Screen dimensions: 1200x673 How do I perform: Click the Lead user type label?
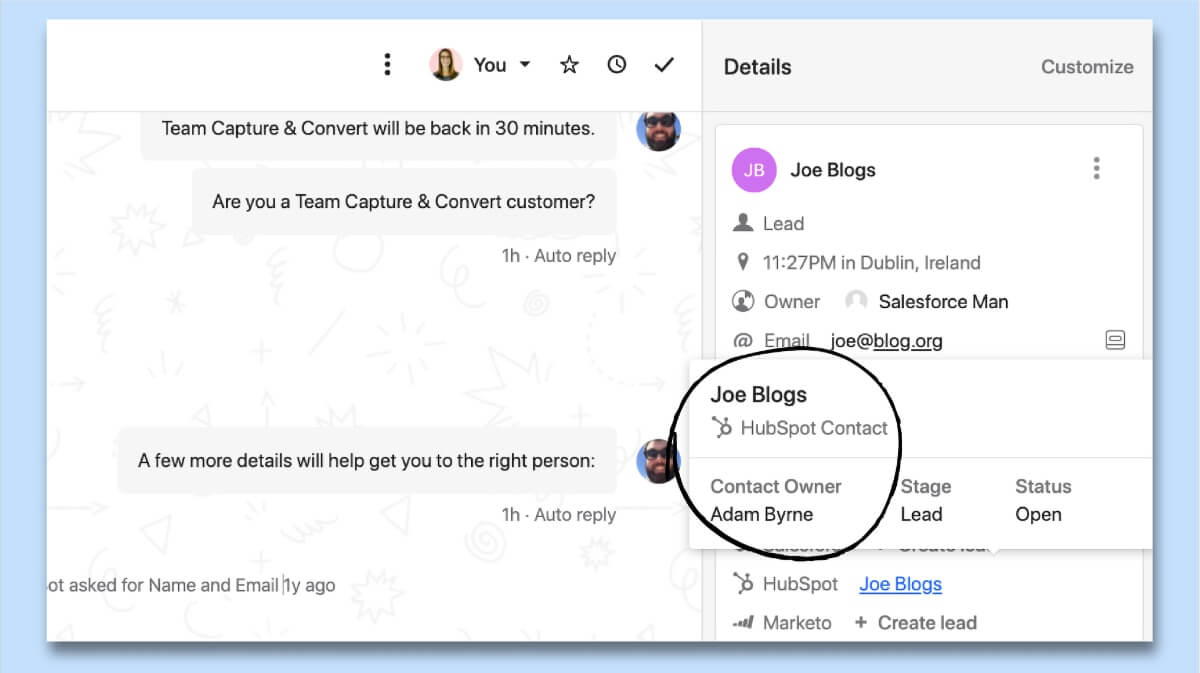[783, 223]
